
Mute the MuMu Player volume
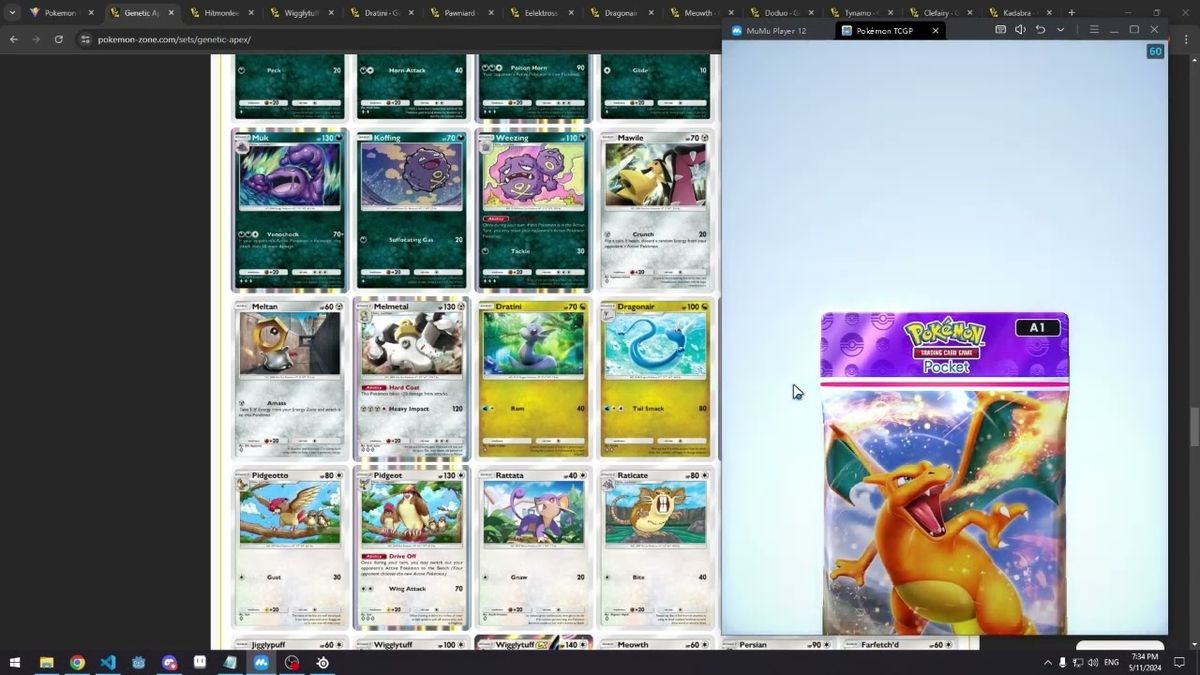click(x=1020, y=30)
